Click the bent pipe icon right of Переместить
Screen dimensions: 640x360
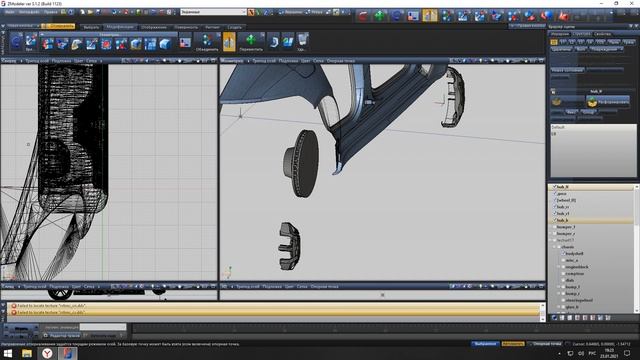(273, 41)
